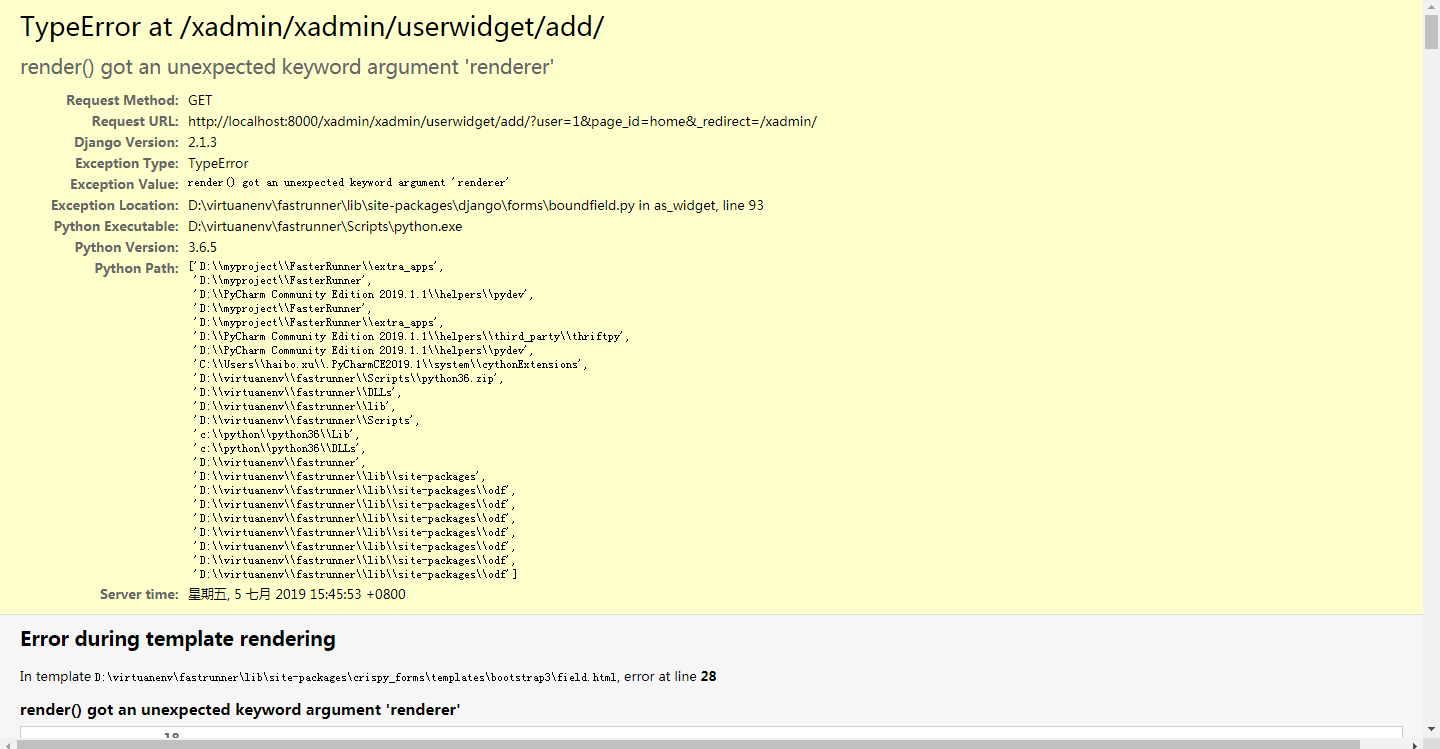This screenshot has width=1440, height=749.
Task: Click the fastrunner DLLs path entry
Action: [297, 393]
